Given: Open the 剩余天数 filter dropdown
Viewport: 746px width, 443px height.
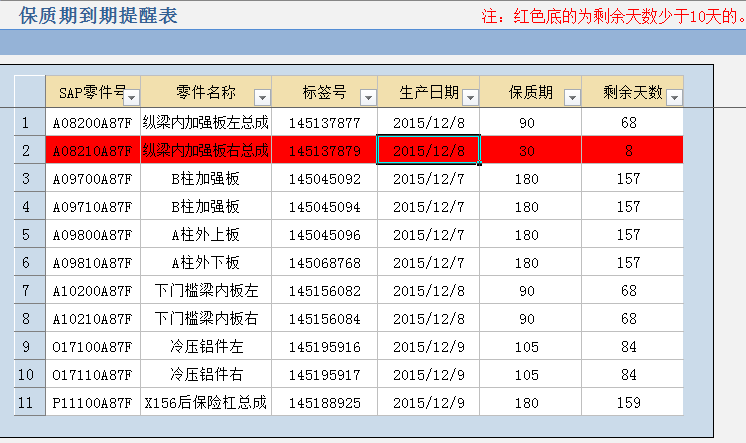Looking at the screenshot, I should (x=674, y=96).
